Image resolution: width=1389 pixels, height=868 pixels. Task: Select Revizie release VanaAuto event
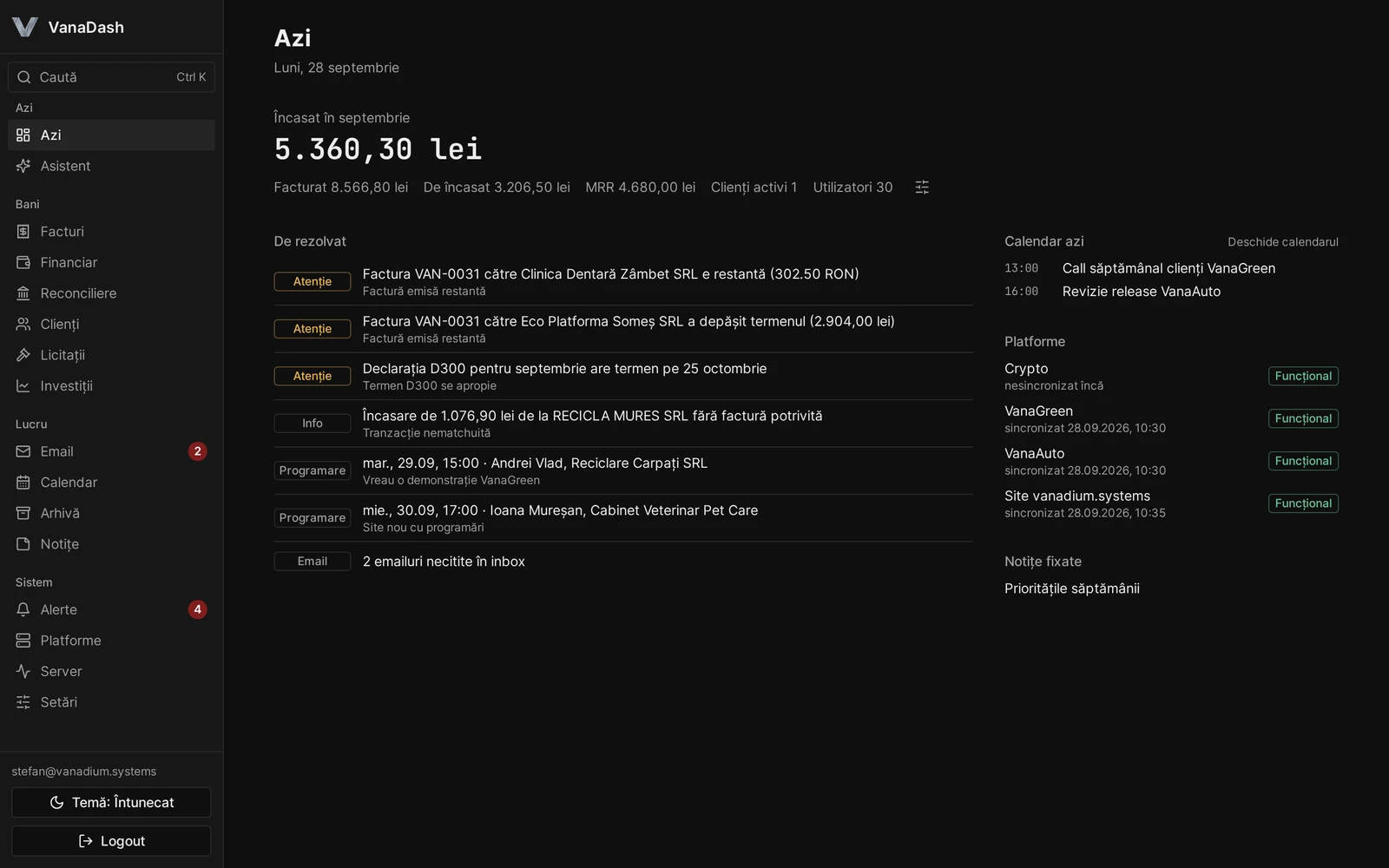[x=1171, y=292]
